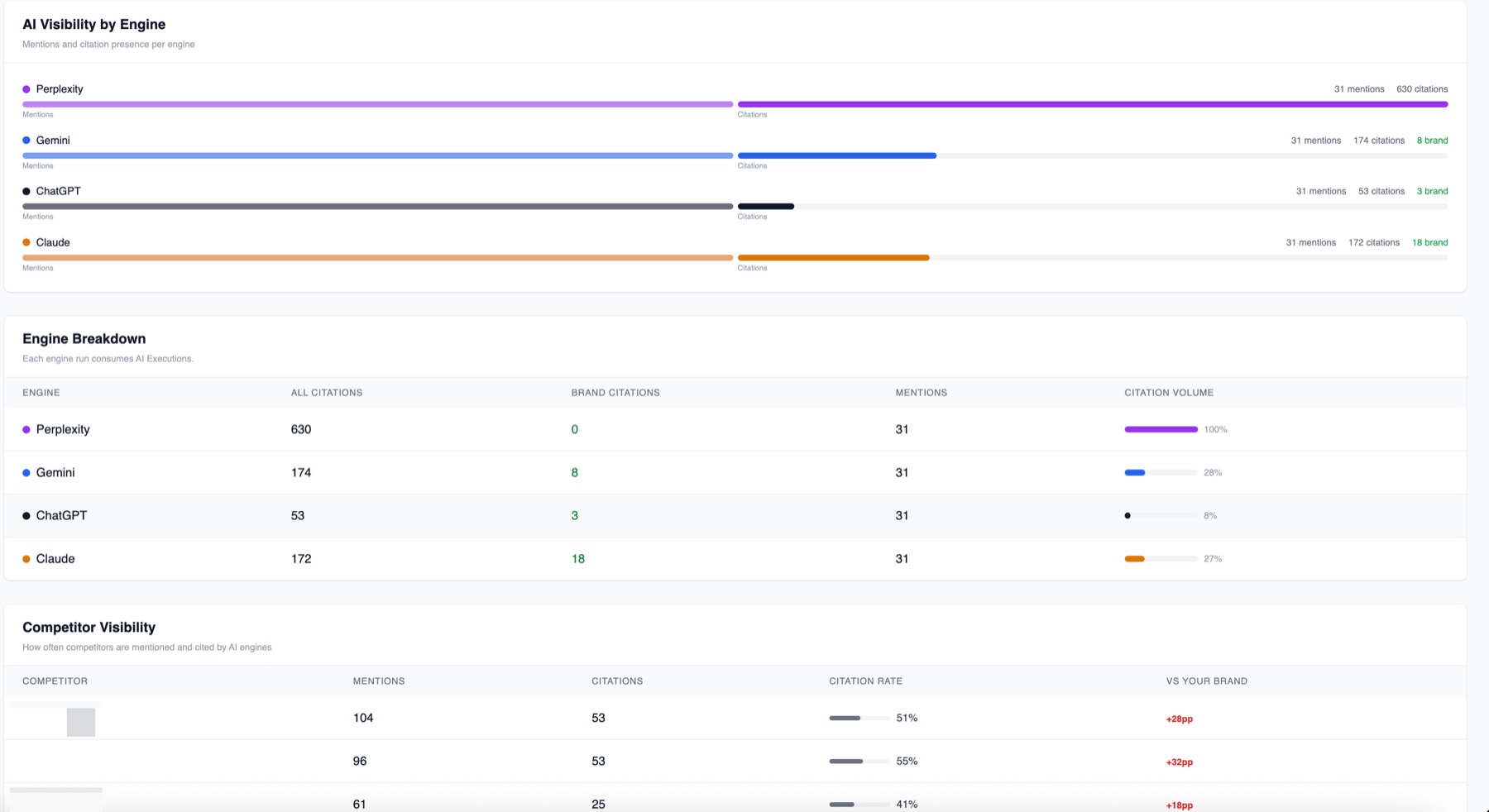Click ChatGPT citations bar in visibility chart
This screenshot has height=812, width=1489.
[1093, 207]
